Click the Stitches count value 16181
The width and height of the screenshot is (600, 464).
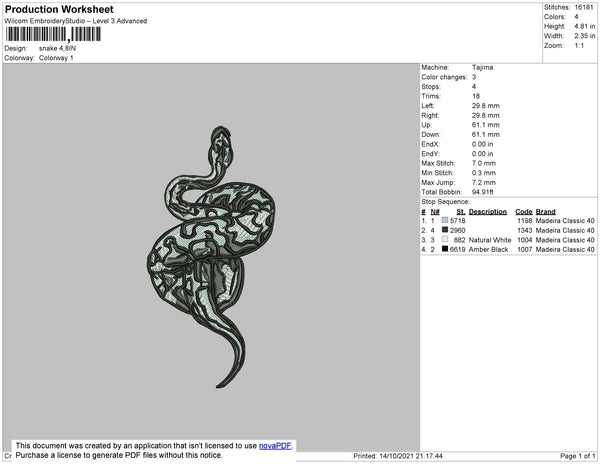[584, 7]
